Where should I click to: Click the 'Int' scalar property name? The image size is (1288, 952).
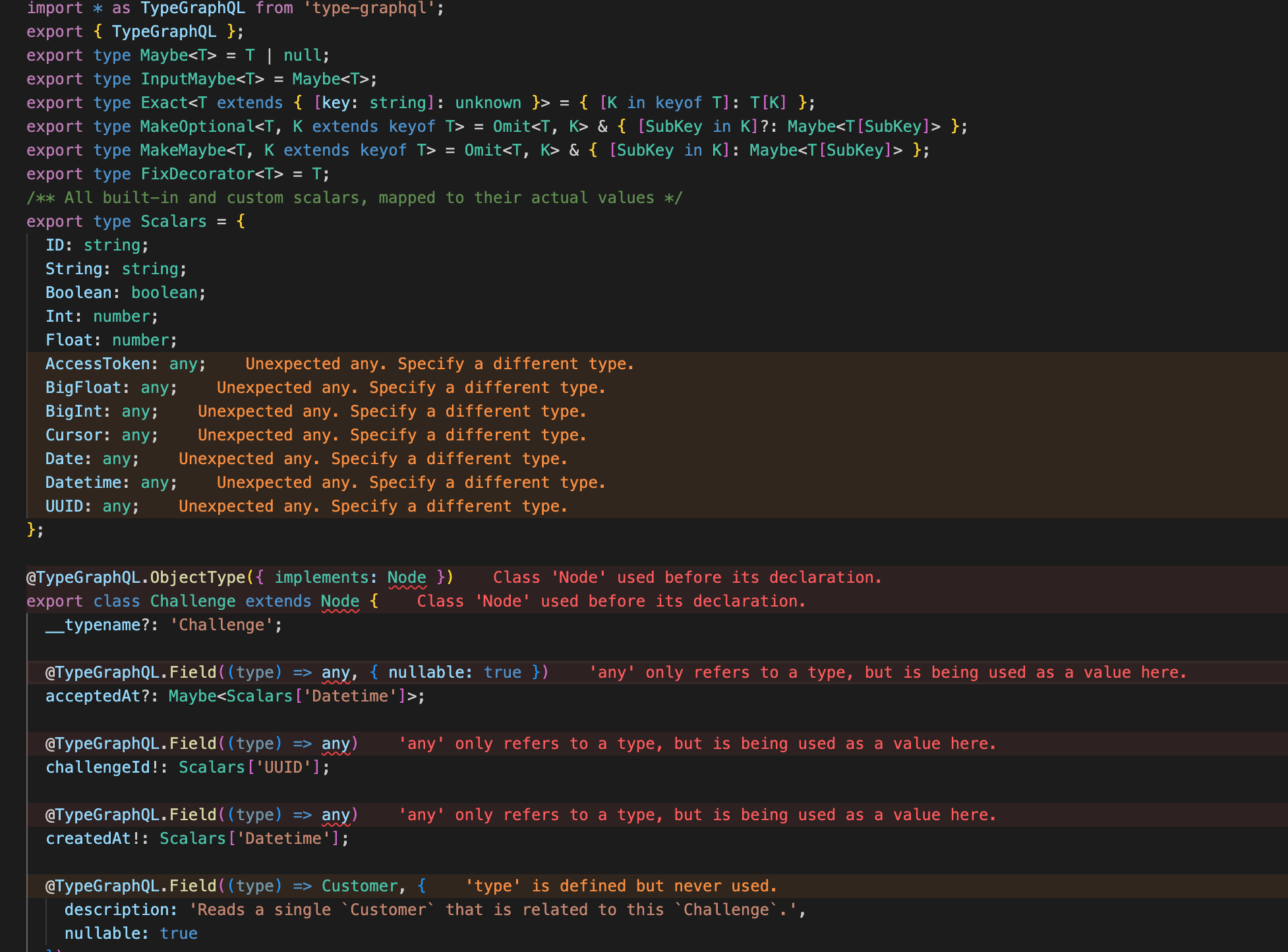59,316
